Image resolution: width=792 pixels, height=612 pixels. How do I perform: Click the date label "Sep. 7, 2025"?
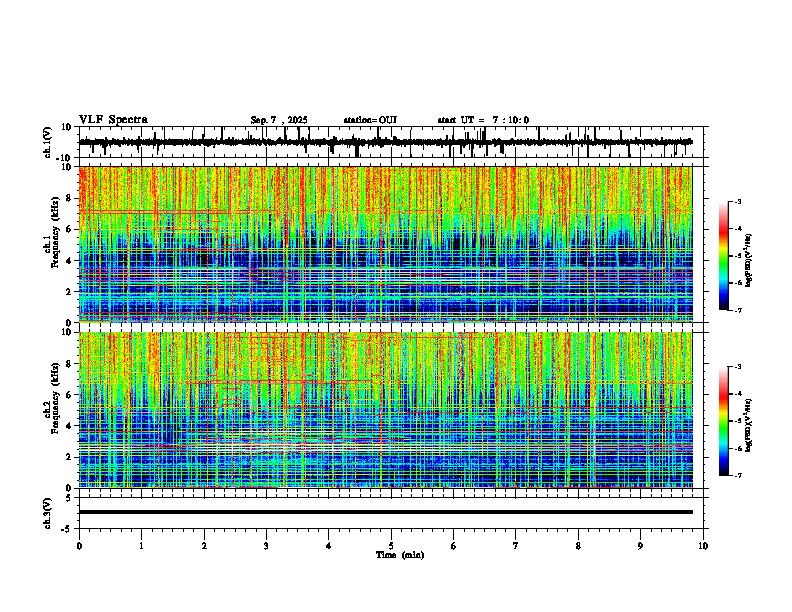coord(279,120)
